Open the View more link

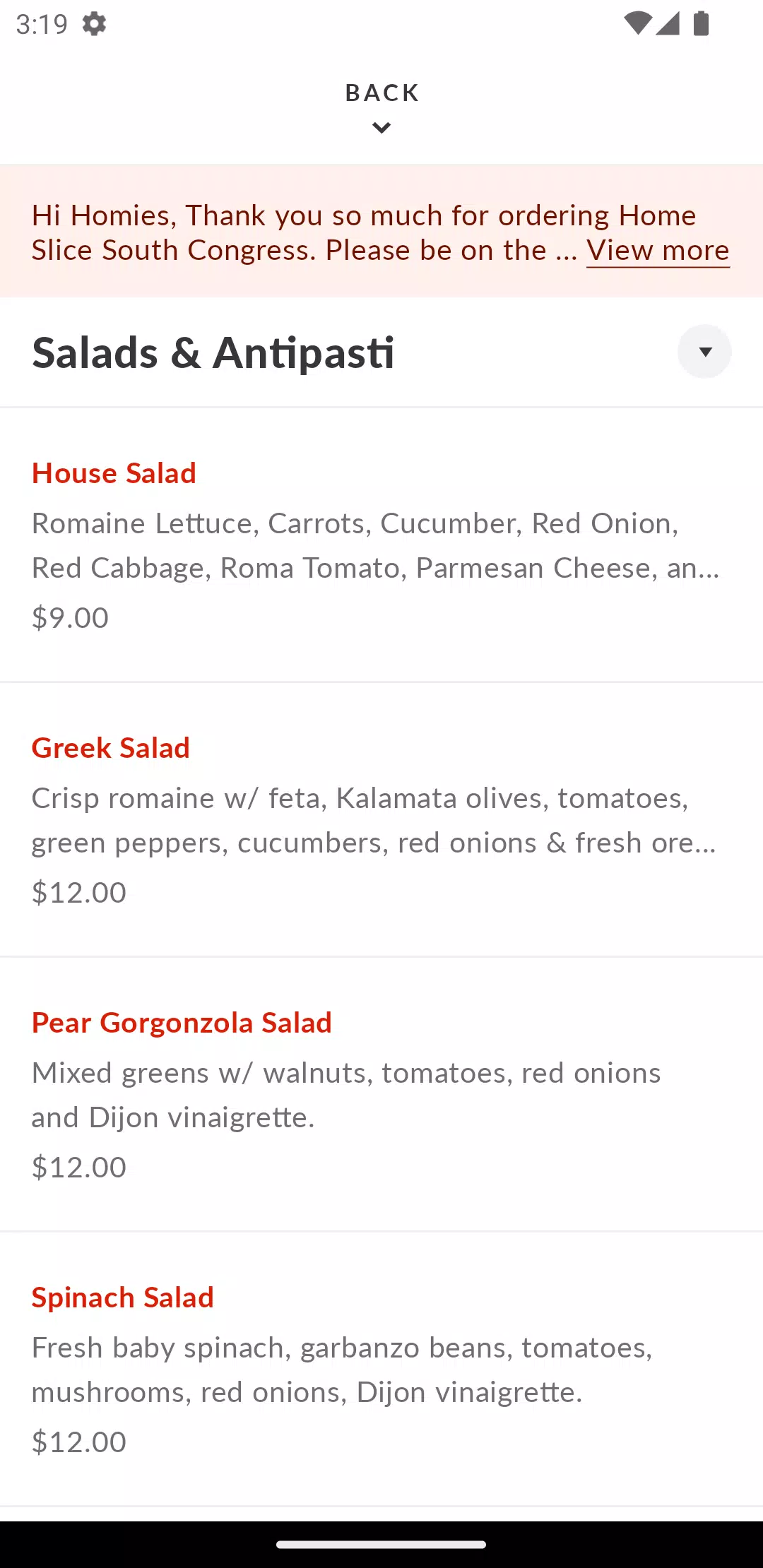click(x=658, y=251)
